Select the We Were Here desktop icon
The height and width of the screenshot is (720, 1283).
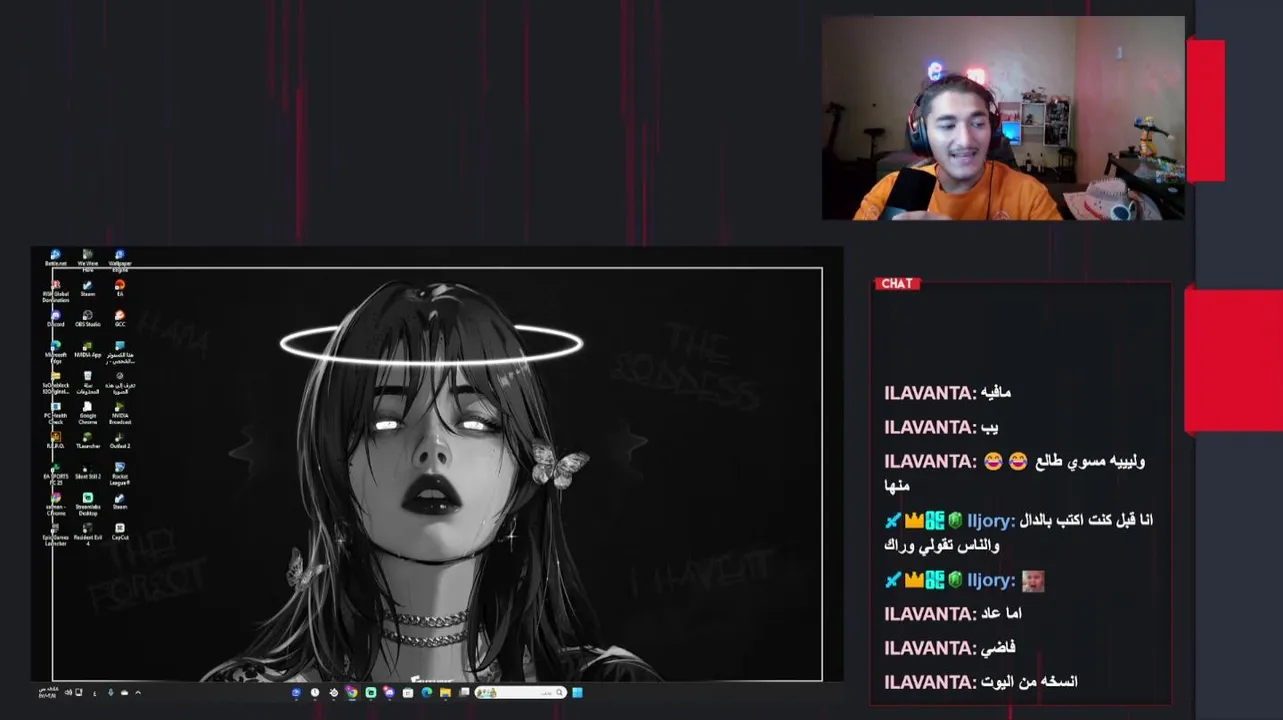point(88,260)
